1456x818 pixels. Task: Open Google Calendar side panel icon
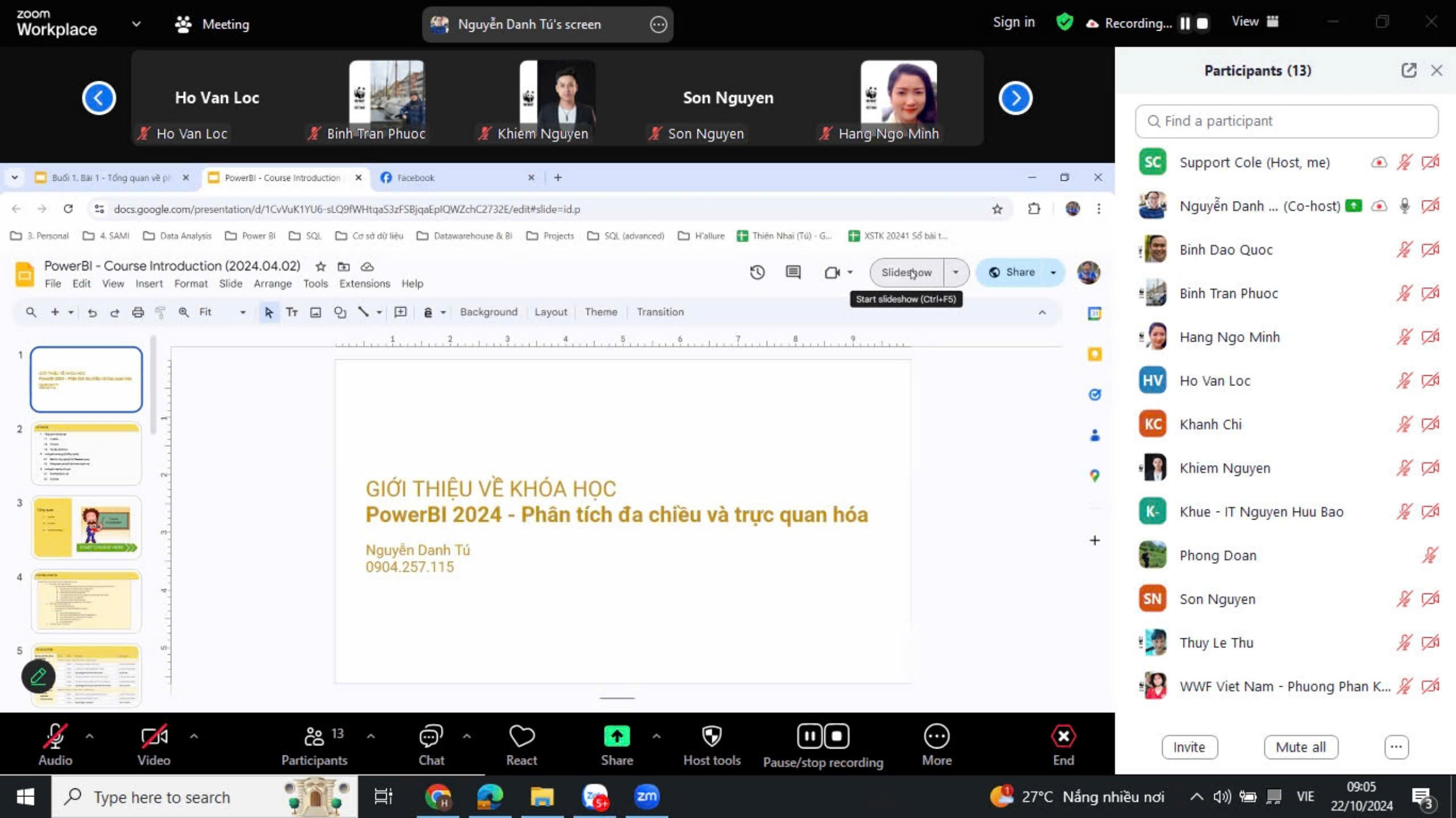[1094, 313]
